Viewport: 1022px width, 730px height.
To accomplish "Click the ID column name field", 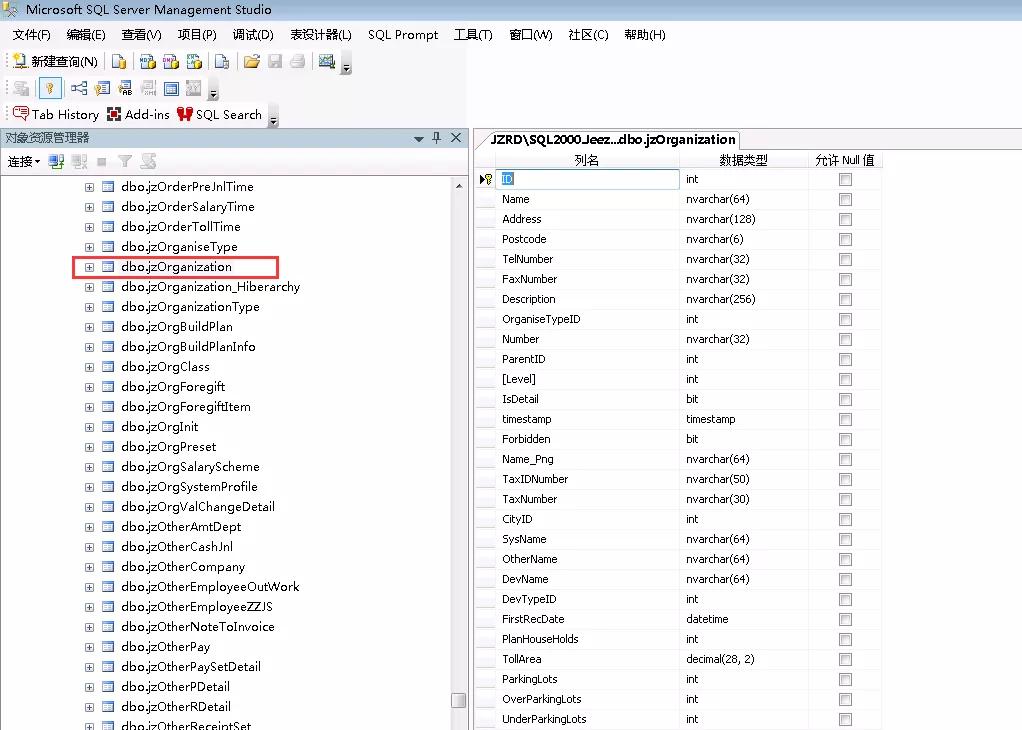I will click(587, 179).
